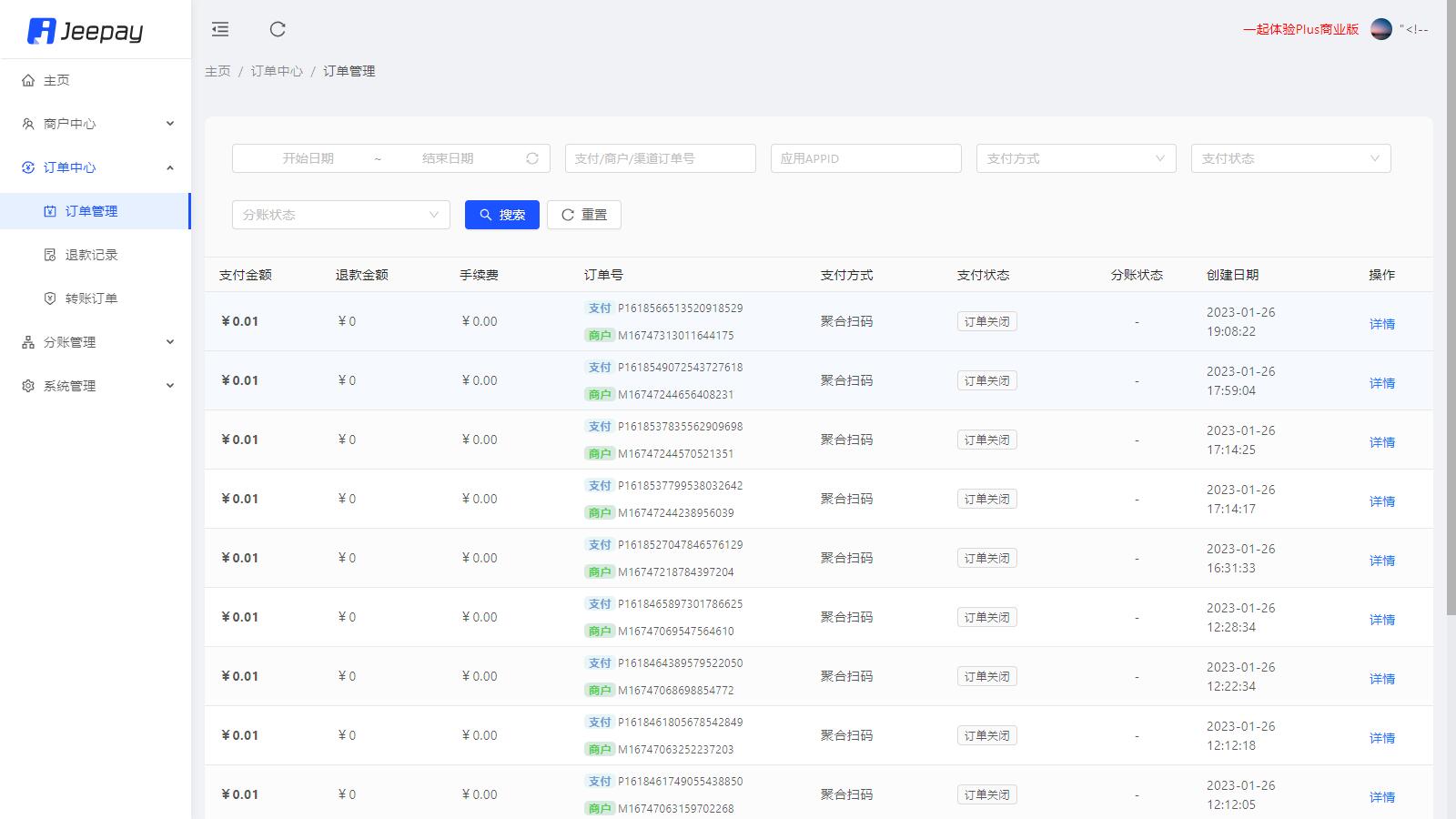Image resolution: width=1456 pixels, height=819 pixels.
Task: Click the refresh icon in the top toolbar
Action: [x=278, y=29]
